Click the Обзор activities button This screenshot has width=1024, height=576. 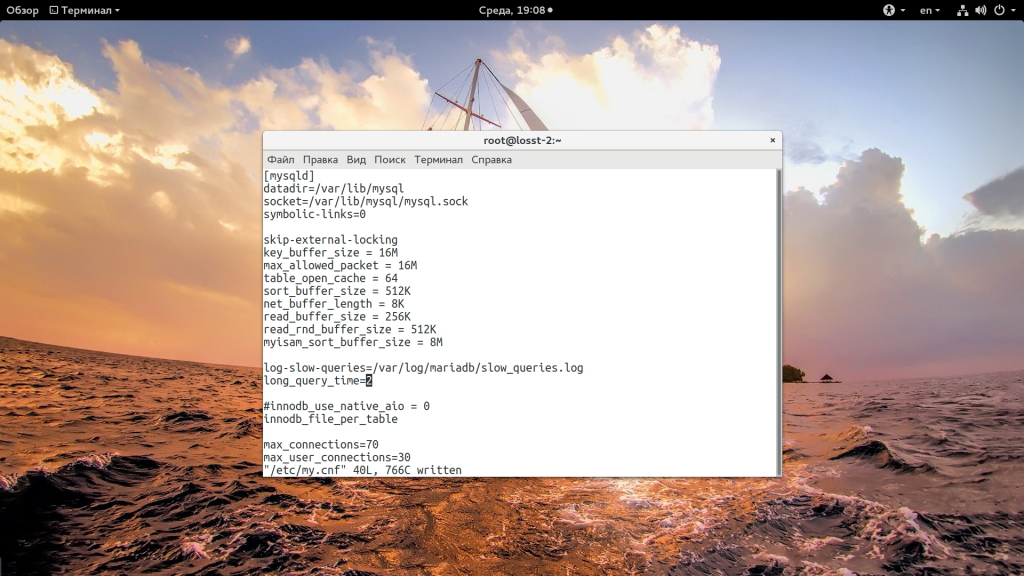pos(22,10)
